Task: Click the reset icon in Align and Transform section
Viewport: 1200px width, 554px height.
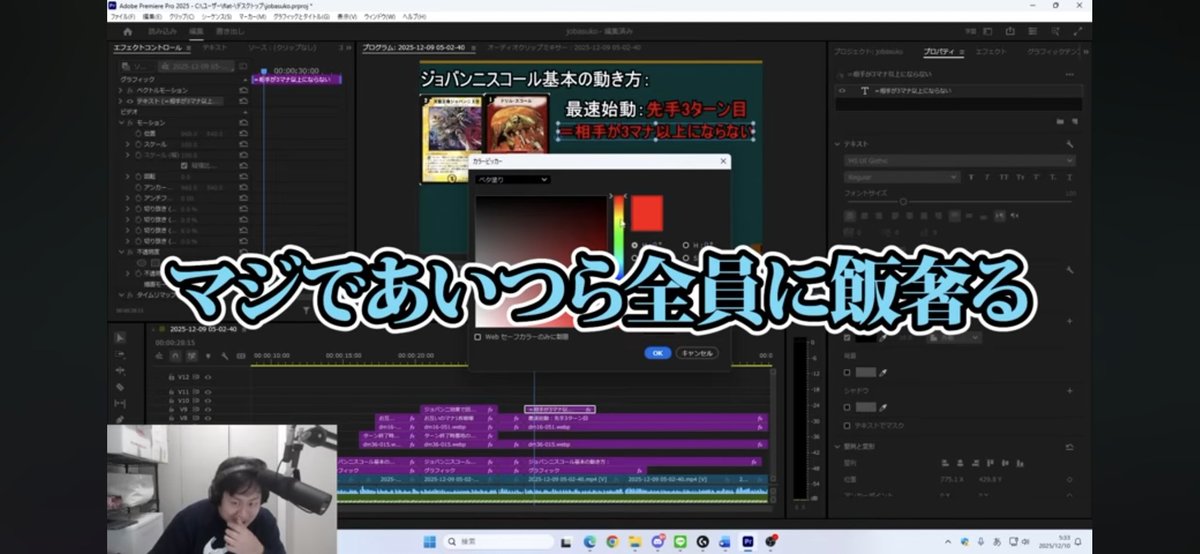Action: coord(1070,447)
